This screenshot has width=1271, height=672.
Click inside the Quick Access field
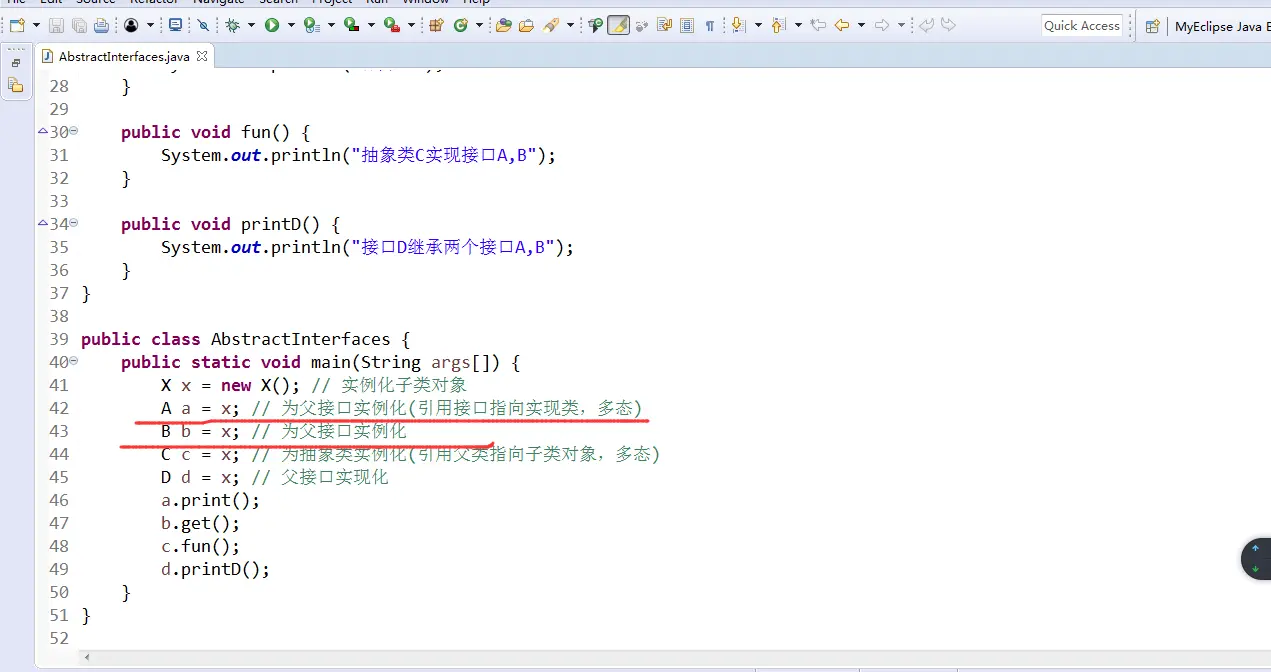click(1082, 26)
